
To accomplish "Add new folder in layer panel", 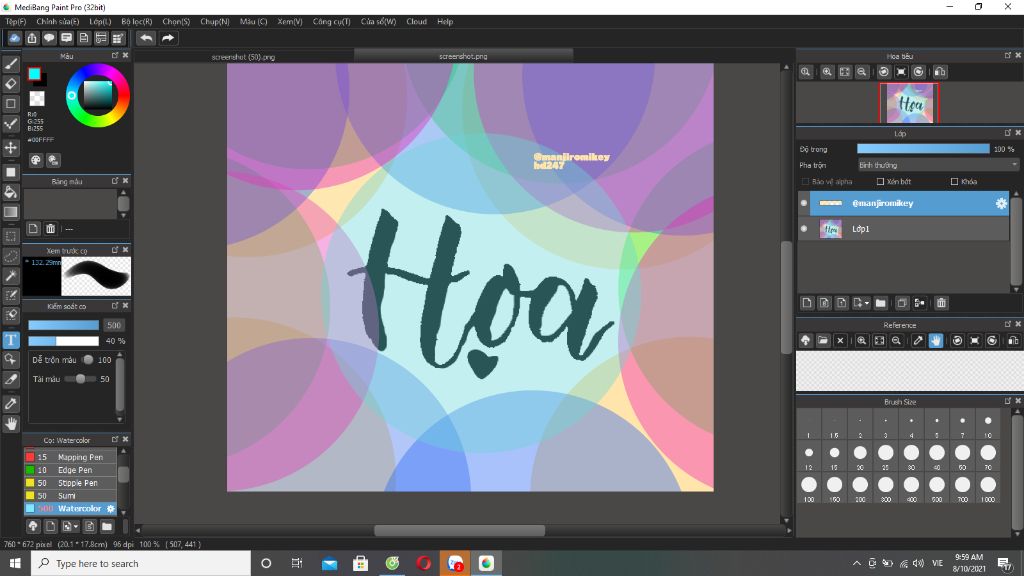I will pos(881,303).
